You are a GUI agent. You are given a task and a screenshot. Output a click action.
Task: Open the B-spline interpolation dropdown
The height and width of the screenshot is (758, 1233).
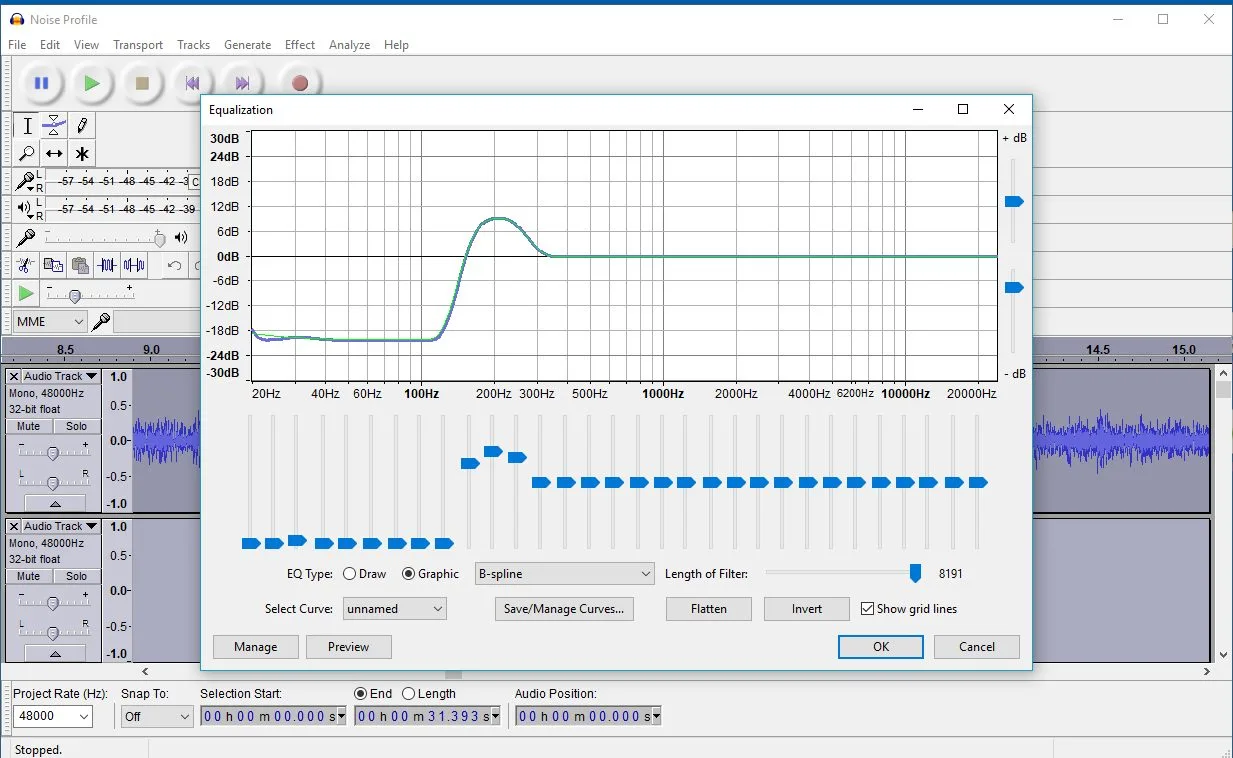(565, 574)
